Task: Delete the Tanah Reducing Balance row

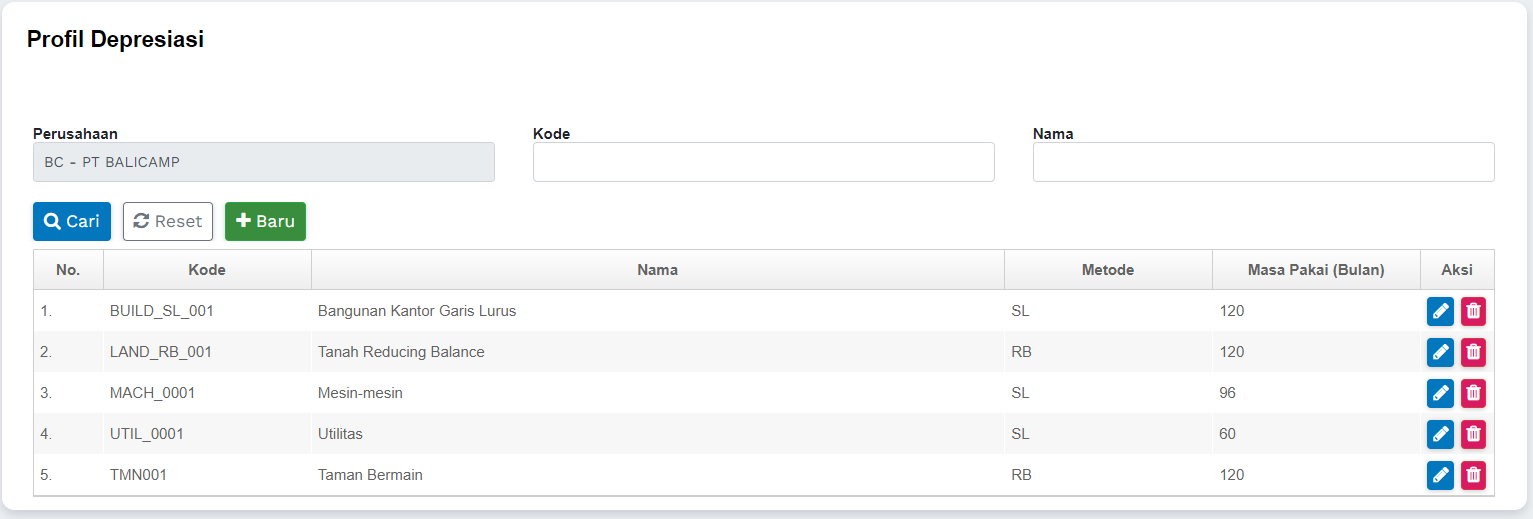Action: [x=1473, y=352]
